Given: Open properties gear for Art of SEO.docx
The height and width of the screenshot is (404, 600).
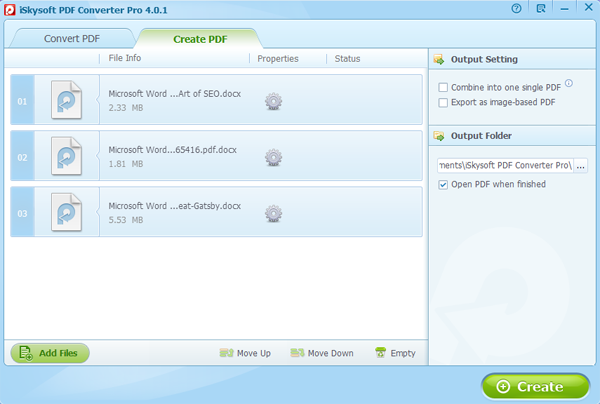Looking at the screenshot, I should [x=273, y=101].
